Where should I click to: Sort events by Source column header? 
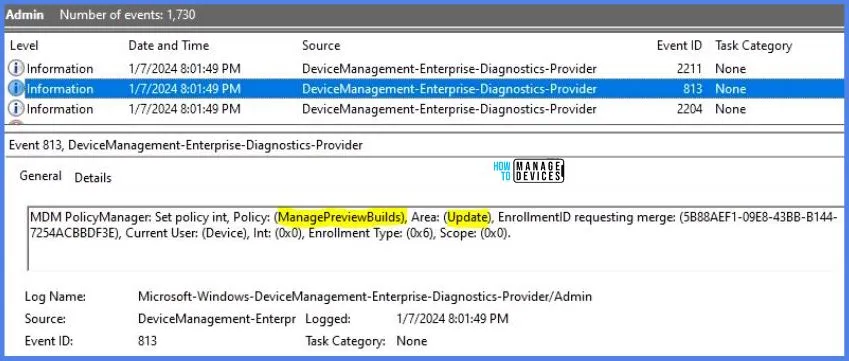321,46
